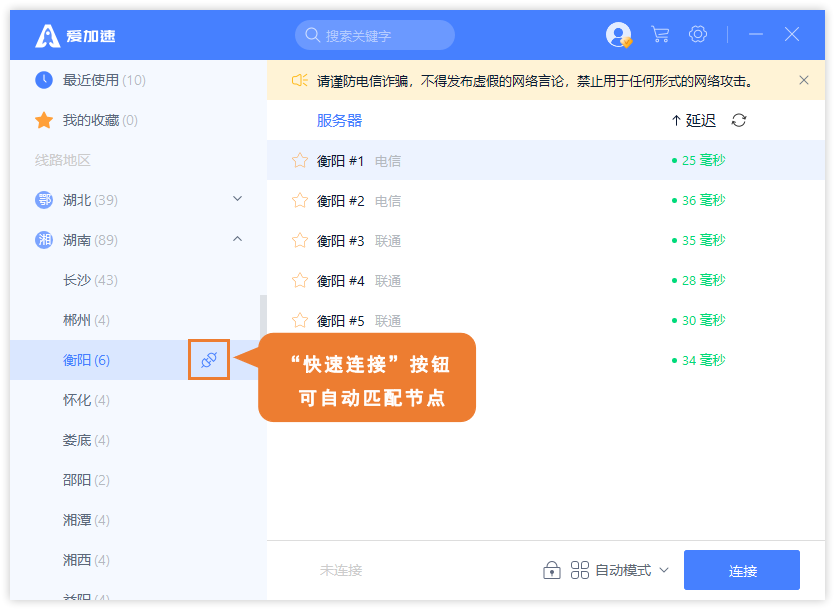Sort servers by 延迟 column header

click(693, 121)
